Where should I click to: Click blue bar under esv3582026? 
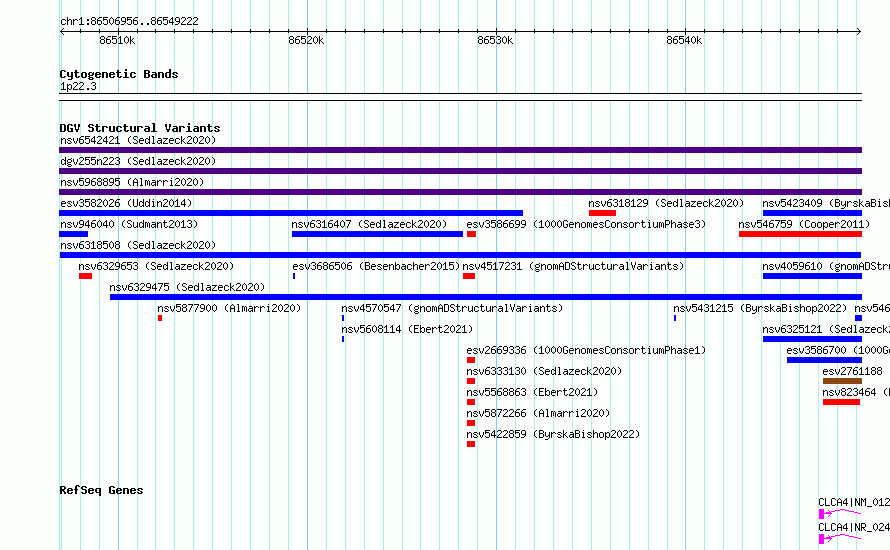tap(291, 213)
